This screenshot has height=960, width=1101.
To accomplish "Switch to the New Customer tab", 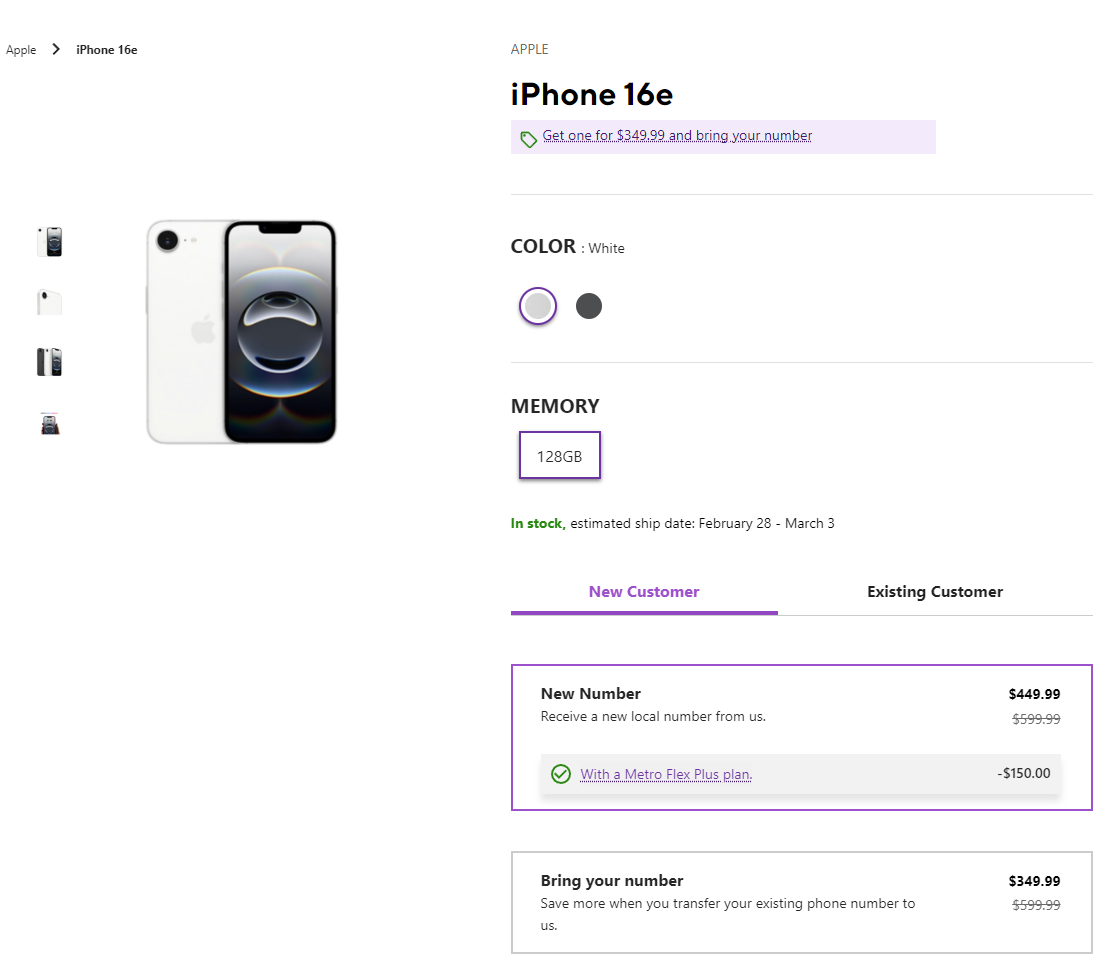I will point(644,592).
